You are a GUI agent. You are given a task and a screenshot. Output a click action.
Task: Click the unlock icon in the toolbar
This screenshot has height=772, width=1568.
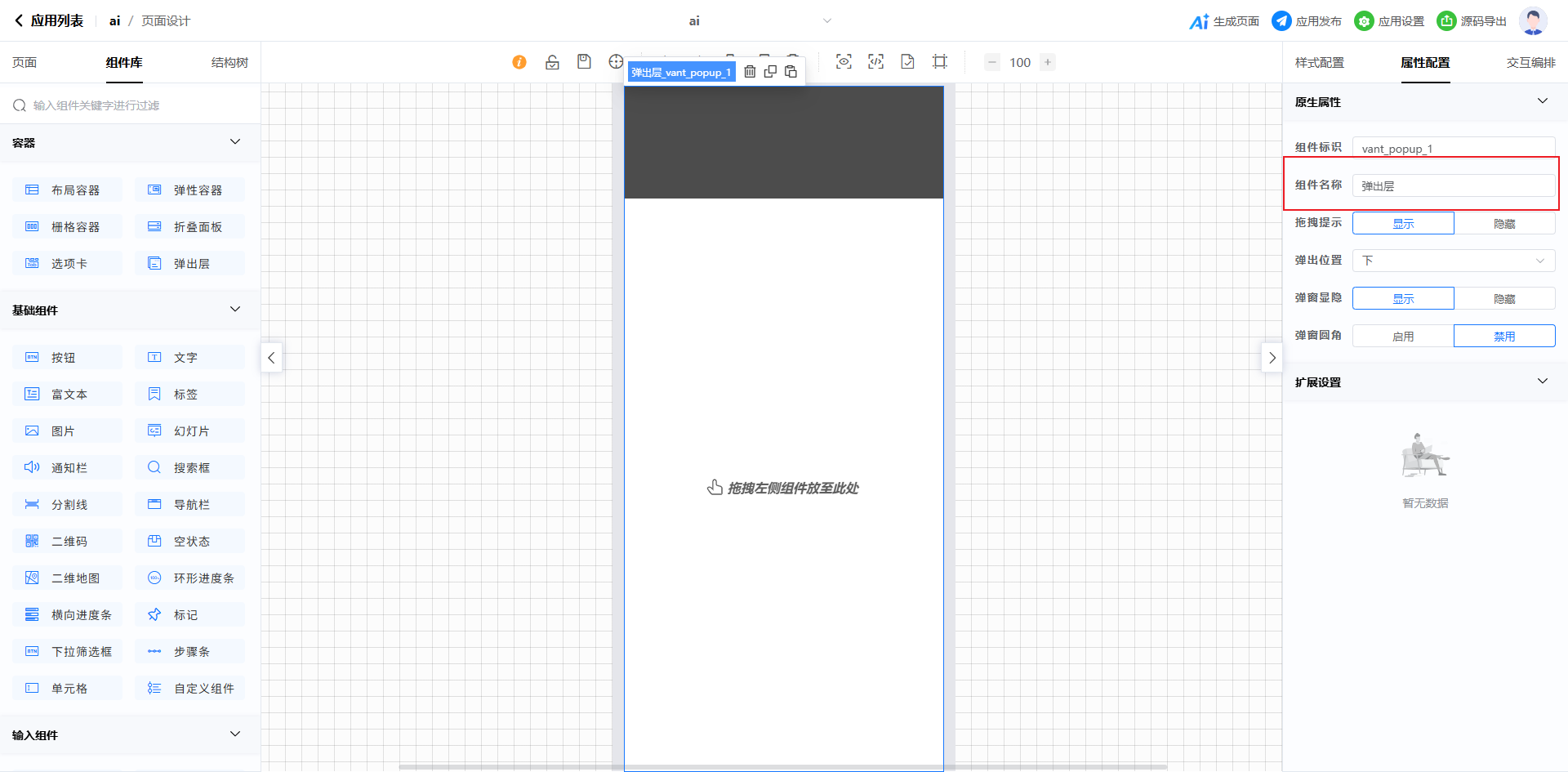(552, 62)
